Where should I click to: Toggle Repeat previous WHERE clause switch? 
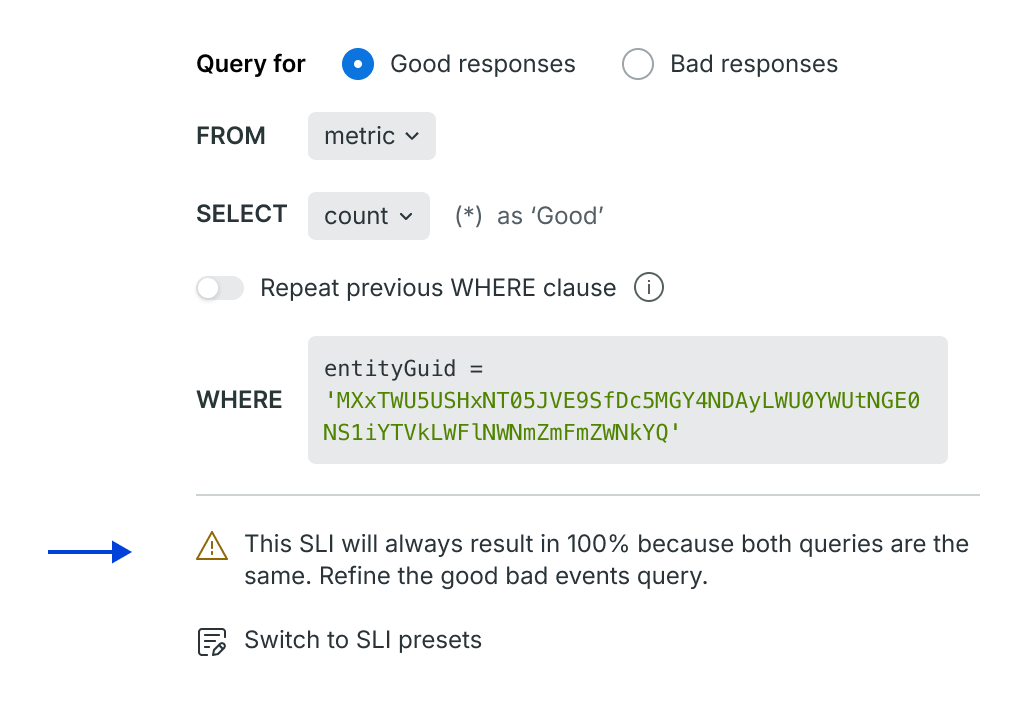[220, 288]
